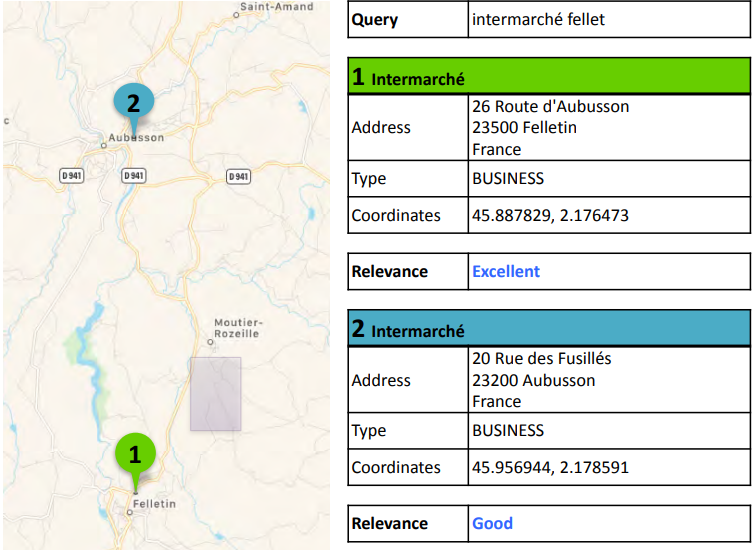Click coordinates '45.956944, 2.178591'
The image size is (755, 552).
pos(550,467)
